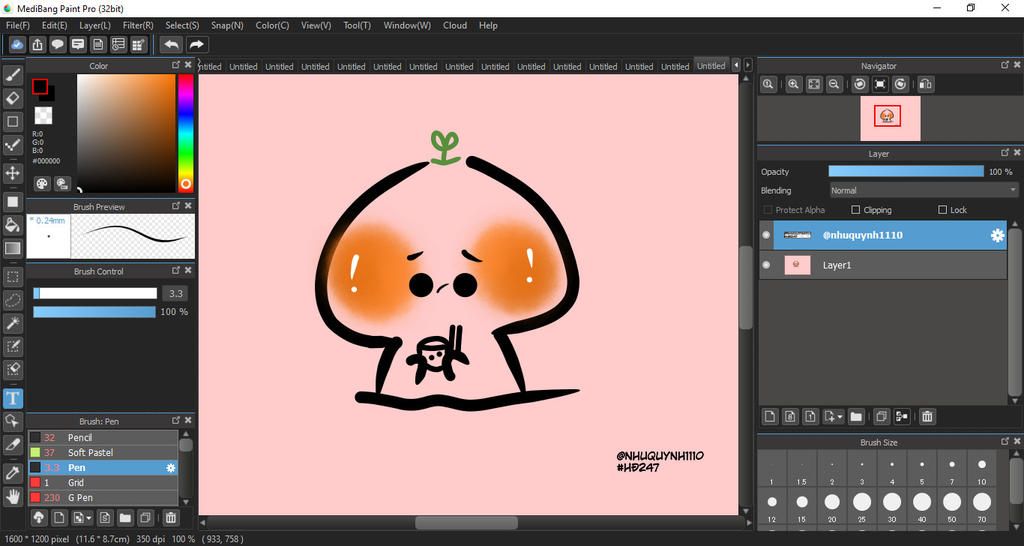
Task: Choose brush size 70 preset
Action: tap(982, 507)
